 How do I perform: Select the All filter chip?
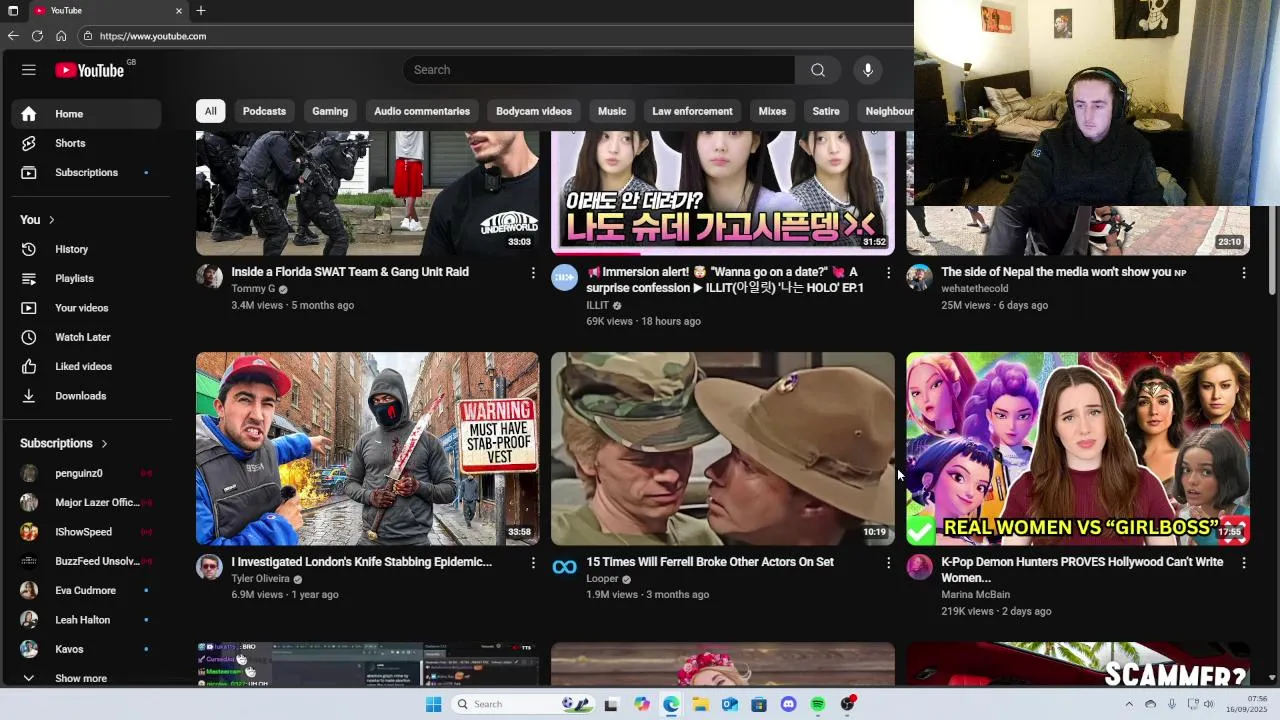(210, 111)
